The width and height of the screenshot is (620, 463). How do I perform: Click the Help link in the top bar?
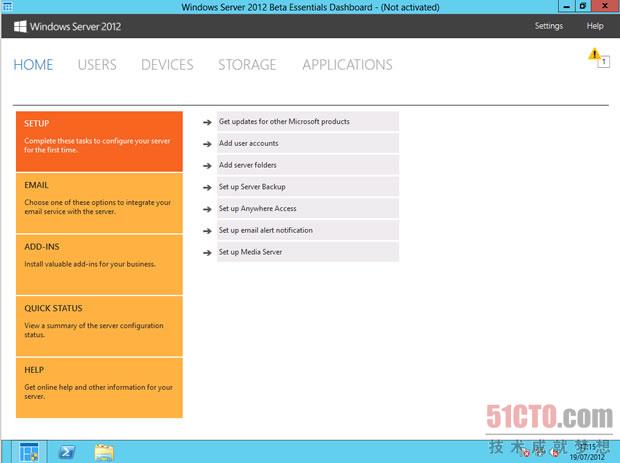click(x=595, y=26)
